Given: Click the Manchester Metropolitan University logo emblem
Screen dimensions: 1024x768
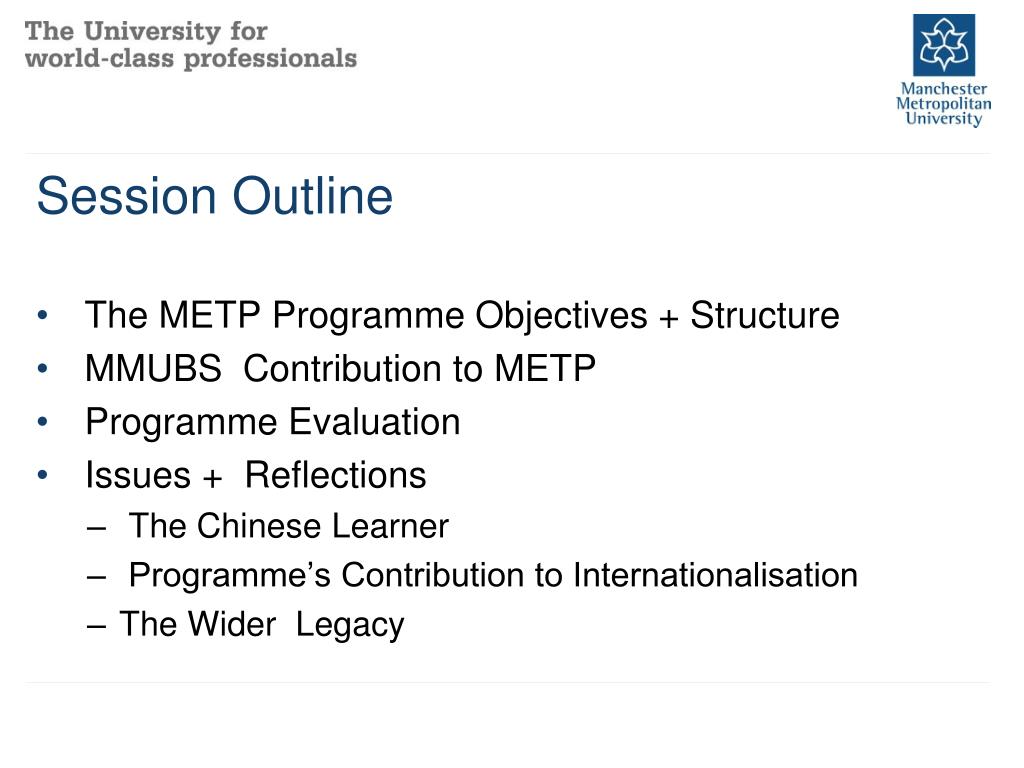Looking at the screenshot, I should [943, 45].
